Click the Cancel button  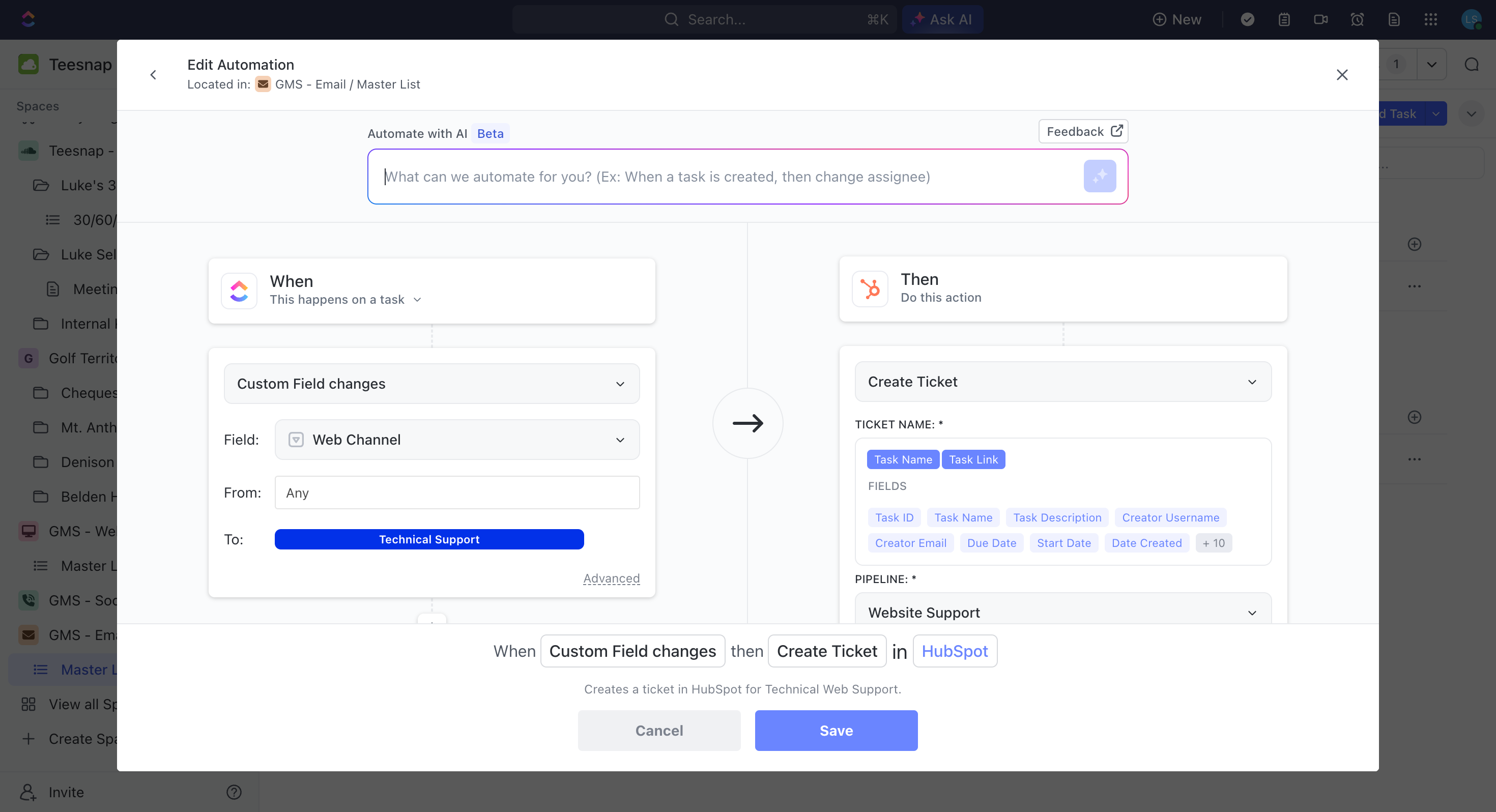tap(659, 730)
